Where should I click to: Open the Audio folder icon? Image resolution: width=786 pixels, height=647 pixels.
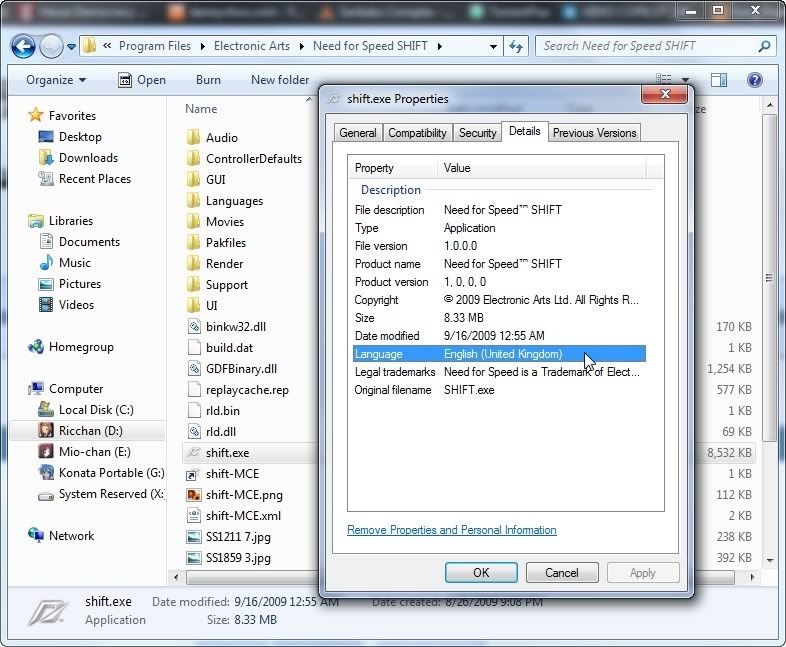194,138
